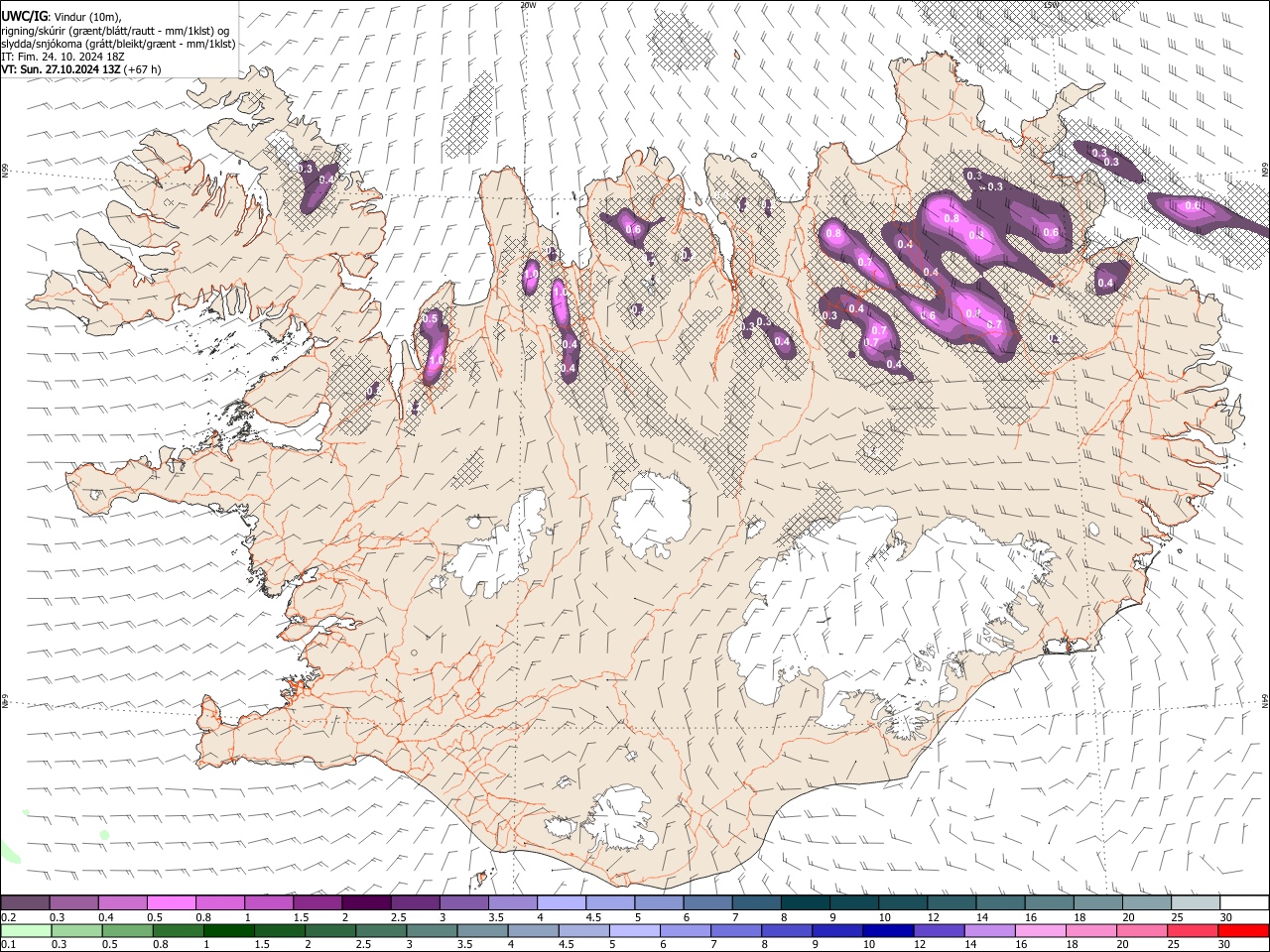Click the "64N" latitude label on right edge

pyautogui.click(x=1264, y=700)
